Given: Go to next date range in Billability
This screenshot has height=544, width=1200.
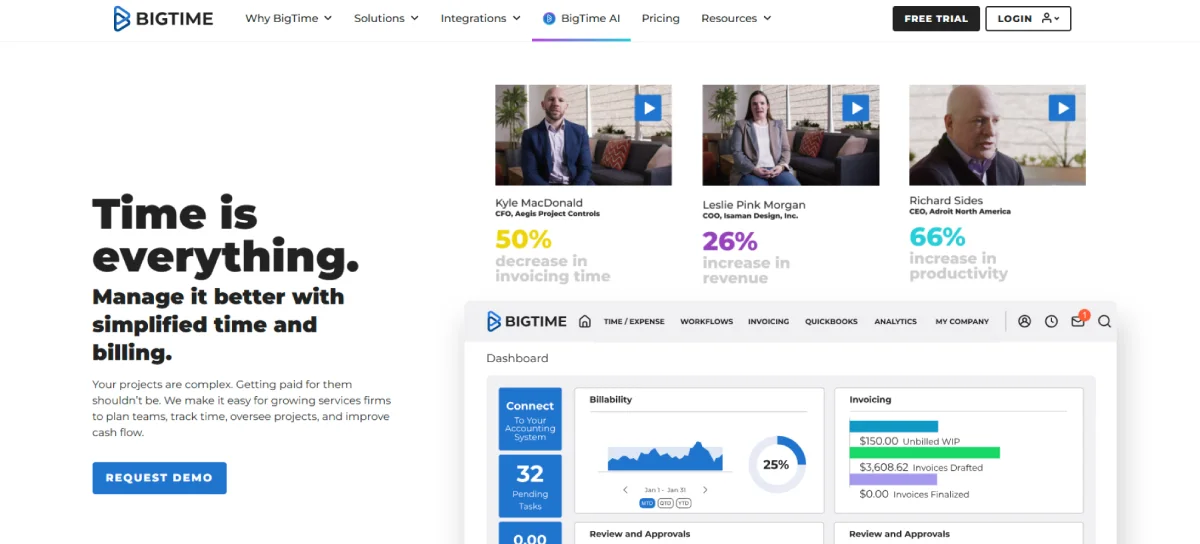Looking at the screenshot, I should (705, 490).
